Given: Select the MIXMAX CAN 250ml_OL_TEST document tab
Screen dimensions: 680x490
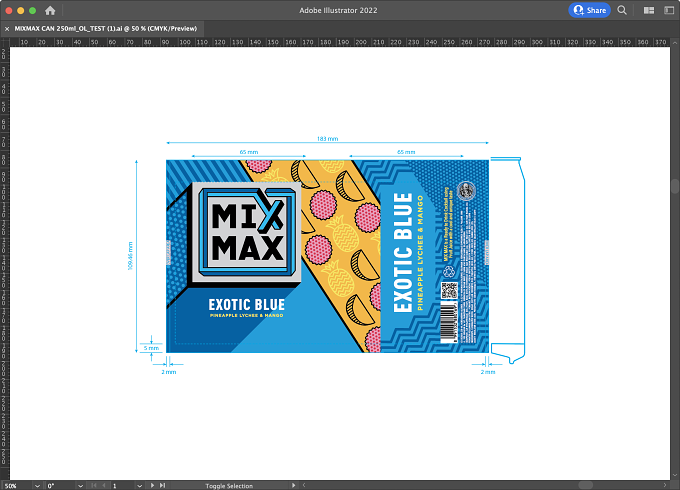Looking at the screenshot, I should (106, 29).
